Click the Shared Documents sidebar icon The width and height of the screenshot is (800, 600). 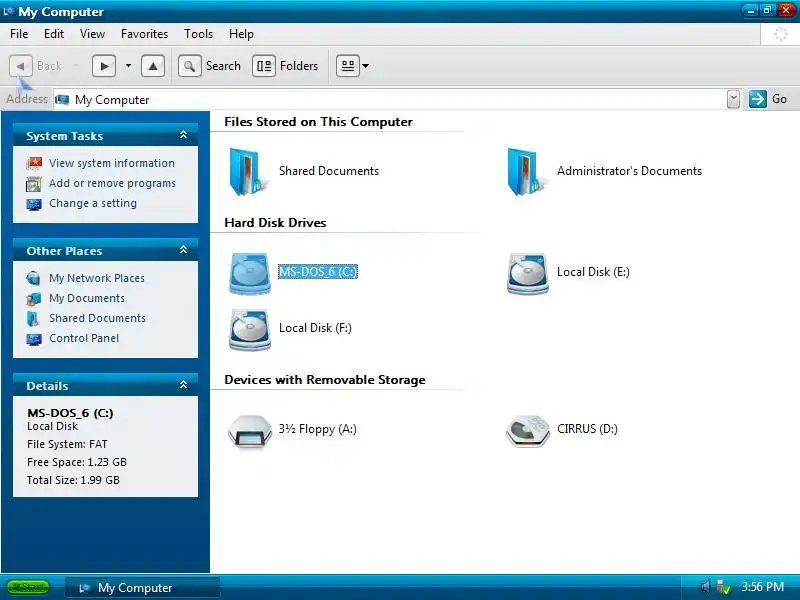click(x=33, y=319)
